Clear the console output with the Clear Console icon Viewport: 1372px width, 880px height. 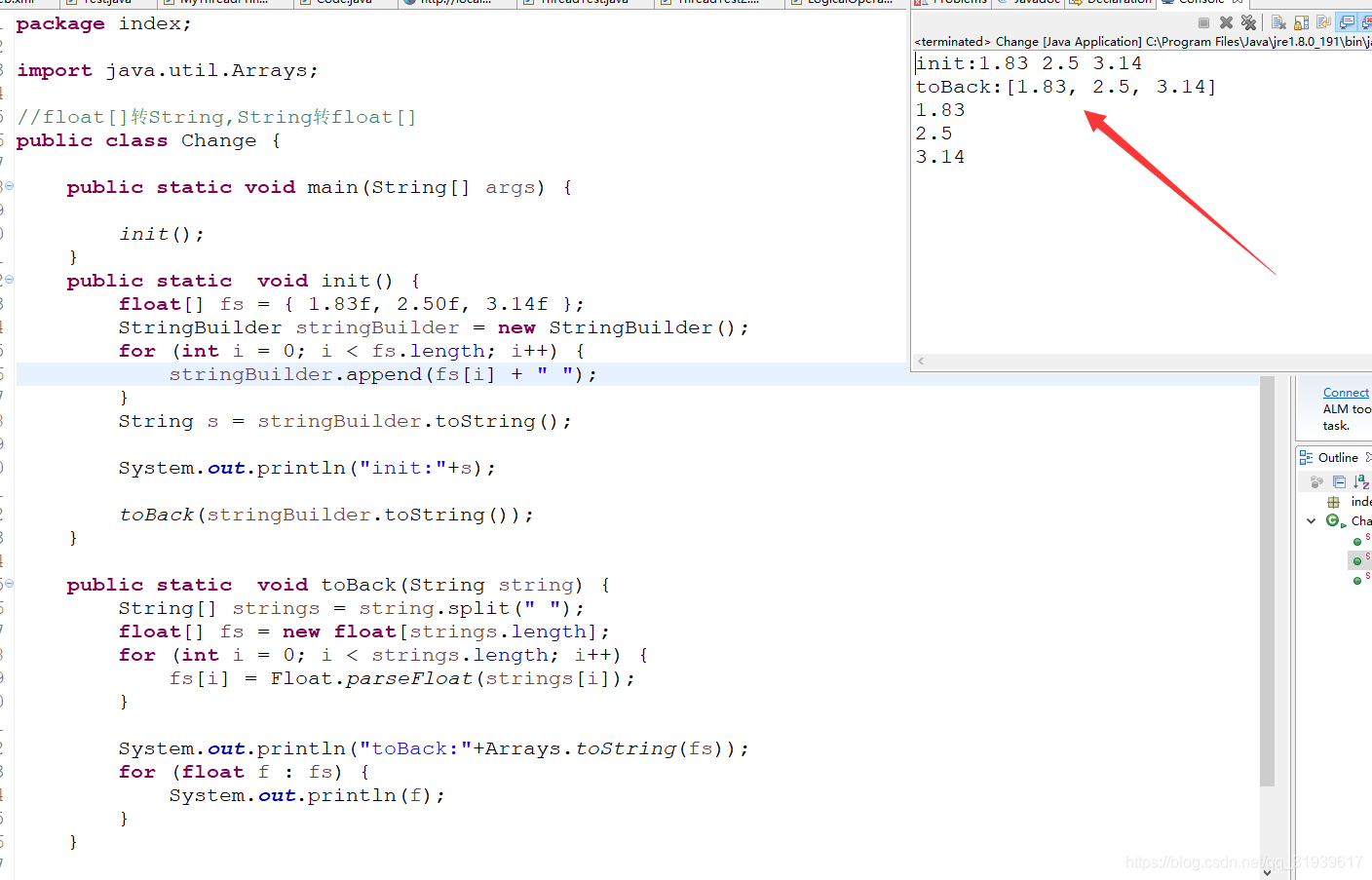tap(1278, 22)
